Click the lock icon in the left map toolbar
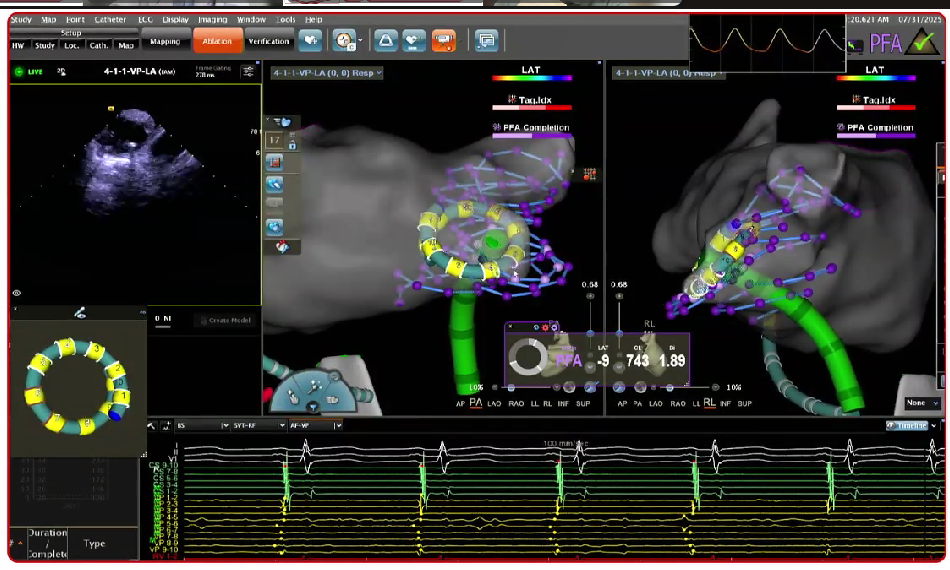This screenshot has width=950, height=570. 292,144
